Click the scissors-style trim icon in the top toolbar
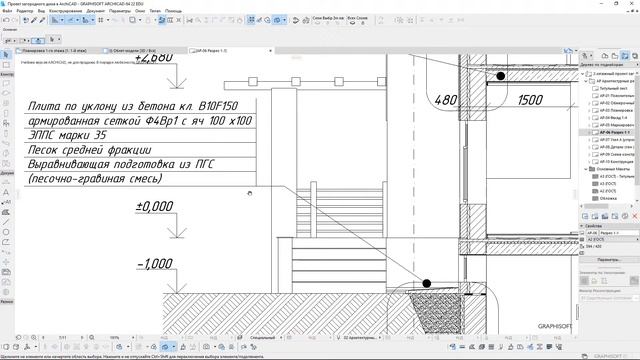Screen dimensions: 640x360 [x=189, y=20]
